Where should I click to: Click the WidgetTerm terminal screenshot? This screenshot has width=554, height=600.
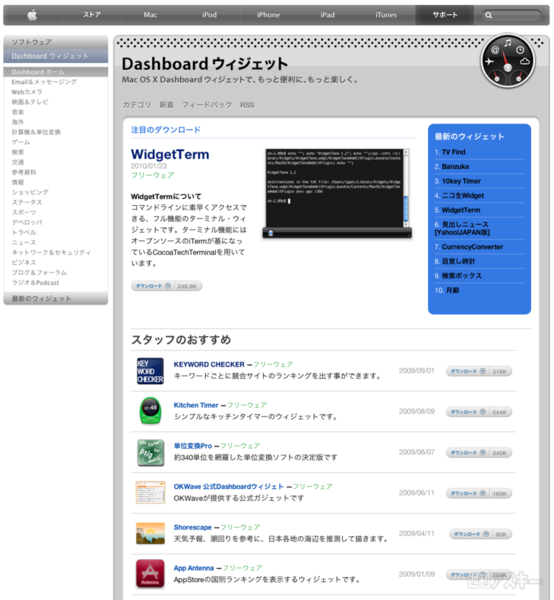click(337, 193)
